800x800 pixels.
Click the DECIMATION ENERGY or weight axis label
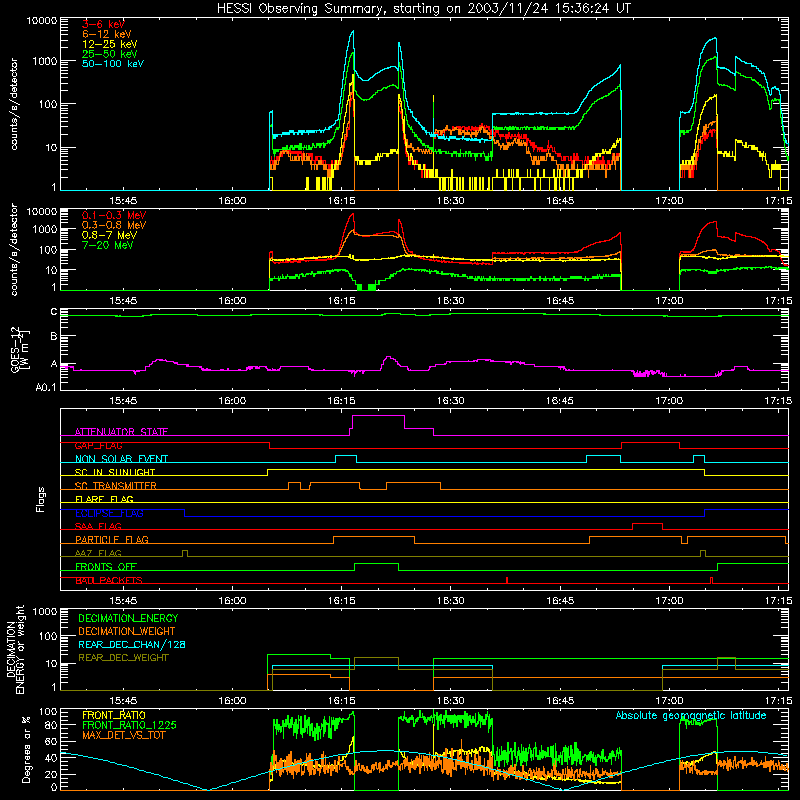(x=15, y=649)
